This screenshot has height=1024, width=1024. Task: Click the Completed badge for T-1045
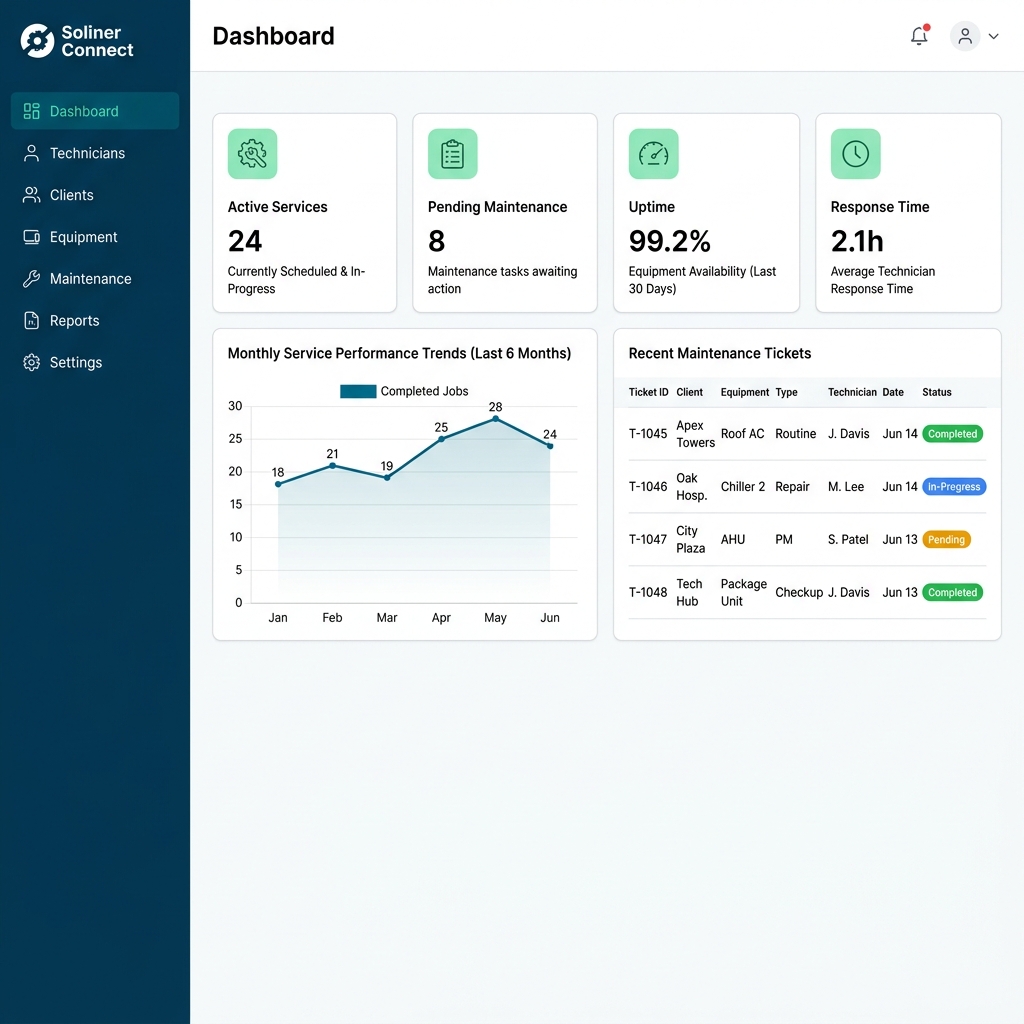[952, 434]
